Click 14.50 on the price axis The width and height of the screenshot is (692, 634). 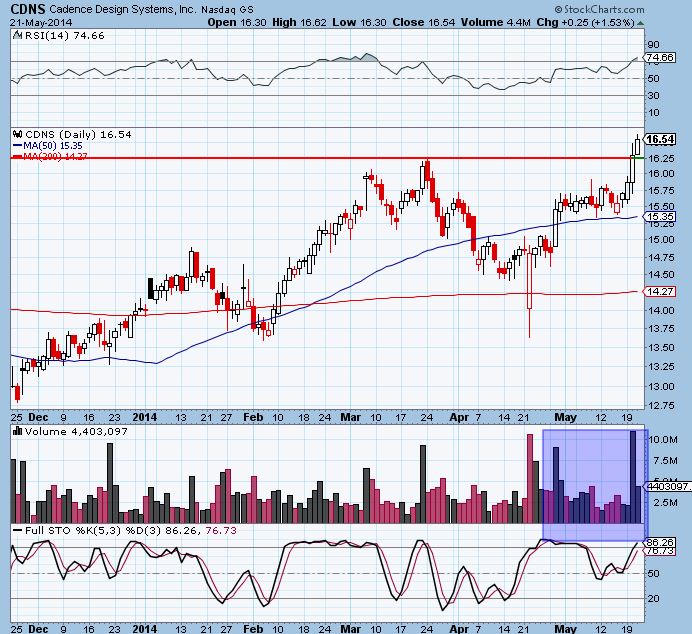(x=661, y=274)
